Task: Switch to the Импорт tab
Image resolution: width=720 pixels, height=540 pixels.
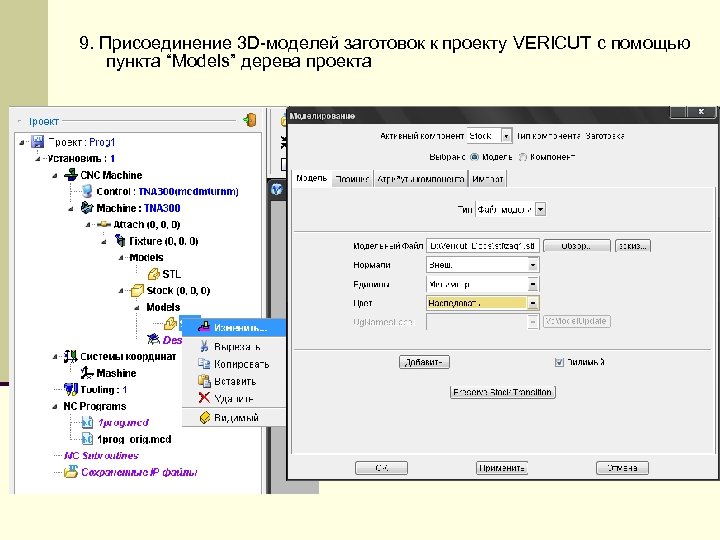Action: point(488,179)
